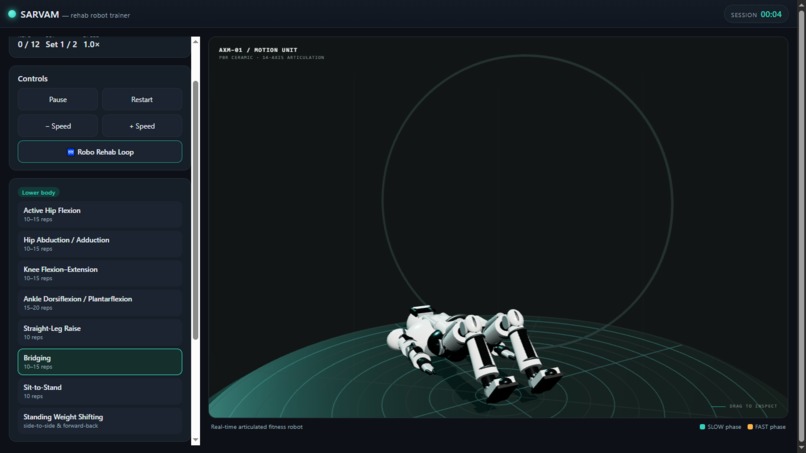Pick the Straight-Leg Raise exercise
The height and width of the screenshot is (453, 806).
pos(100,332)
